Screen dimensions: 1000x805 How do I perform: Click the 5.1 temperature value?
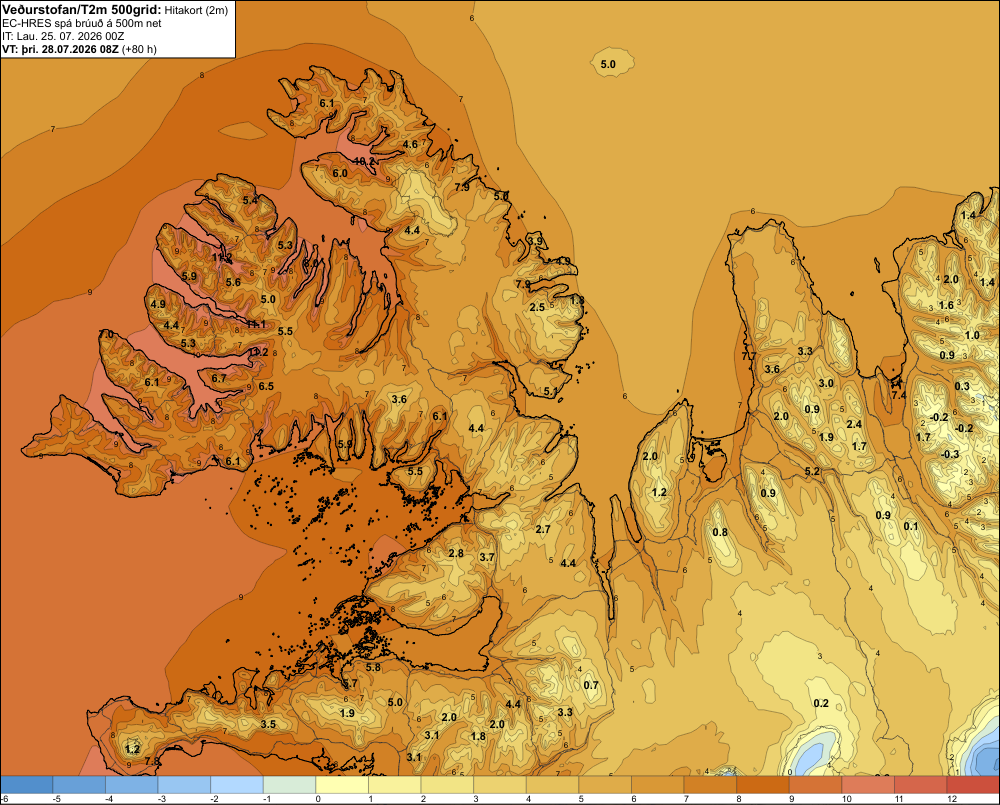pos(551,391)
